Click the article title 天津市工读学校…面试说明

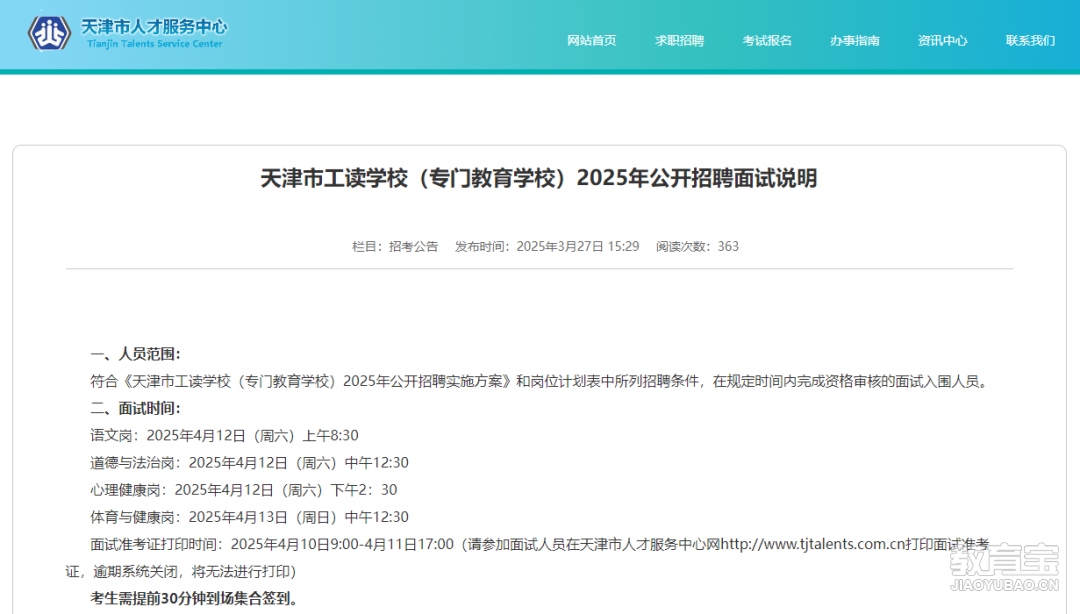(x=539, y=178)
